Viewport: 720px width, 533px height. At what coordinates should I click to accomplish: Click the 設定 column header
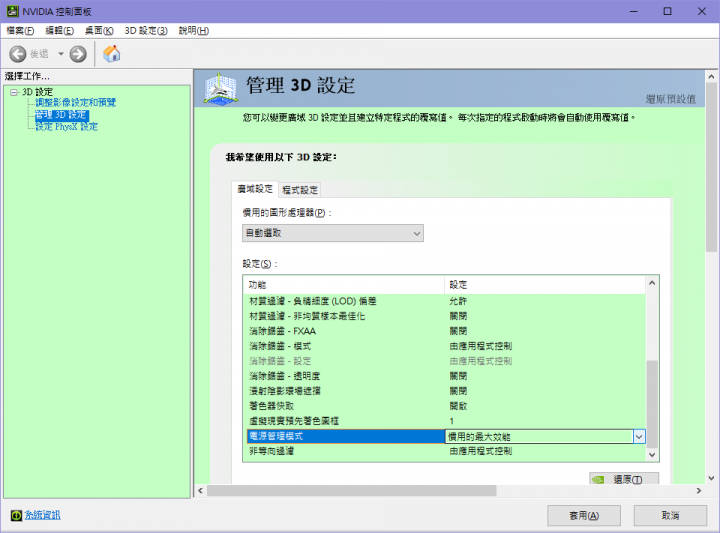545,285
